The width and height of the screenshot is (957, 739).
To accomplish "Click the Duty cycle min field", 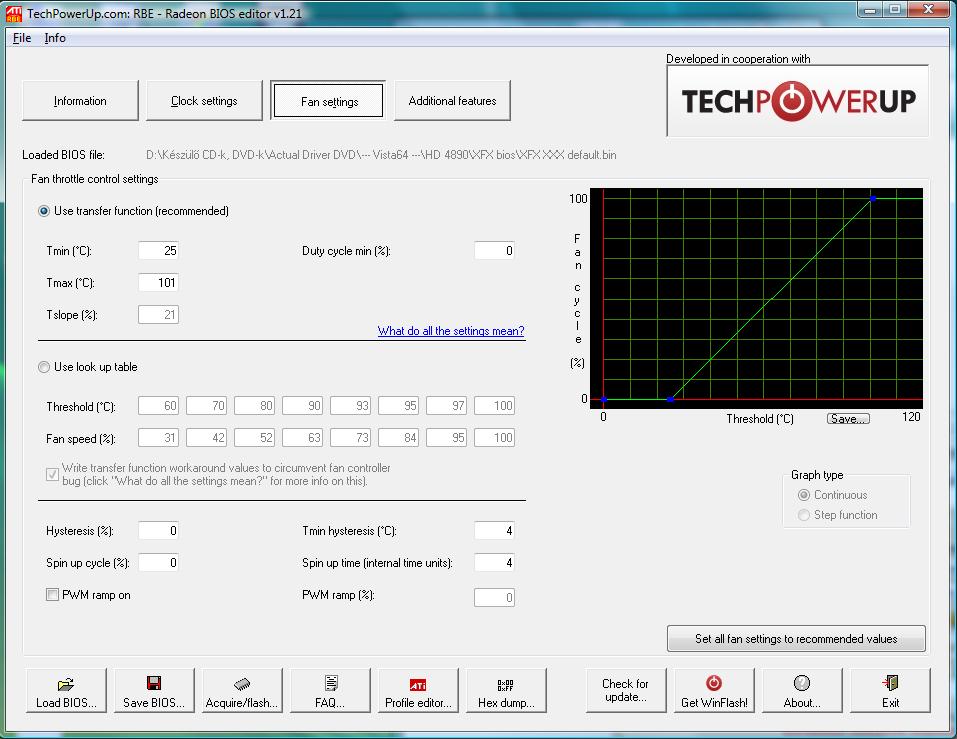I will pyautogui.click(x=494, y=251).
